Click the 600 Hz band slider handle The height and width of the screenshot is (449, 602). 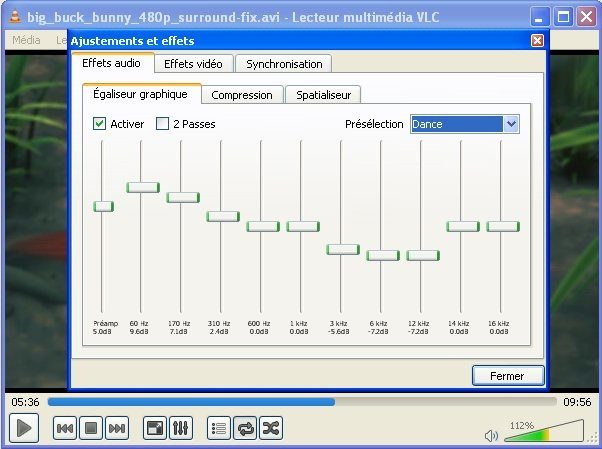263,226
